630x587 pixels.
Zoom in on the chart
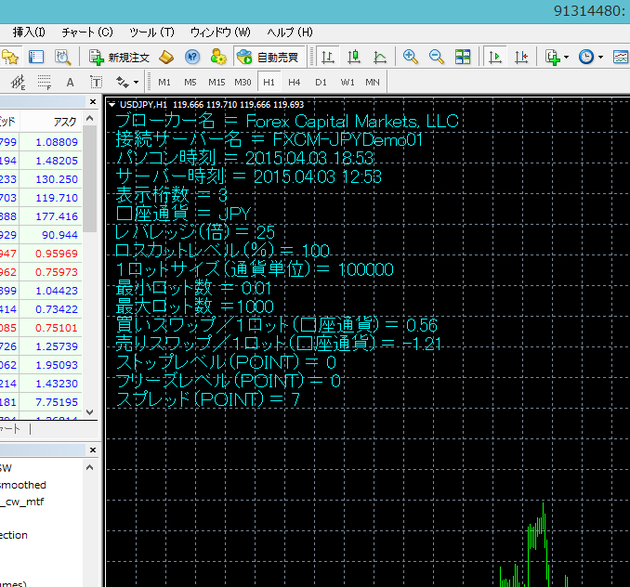click(410, 57)
